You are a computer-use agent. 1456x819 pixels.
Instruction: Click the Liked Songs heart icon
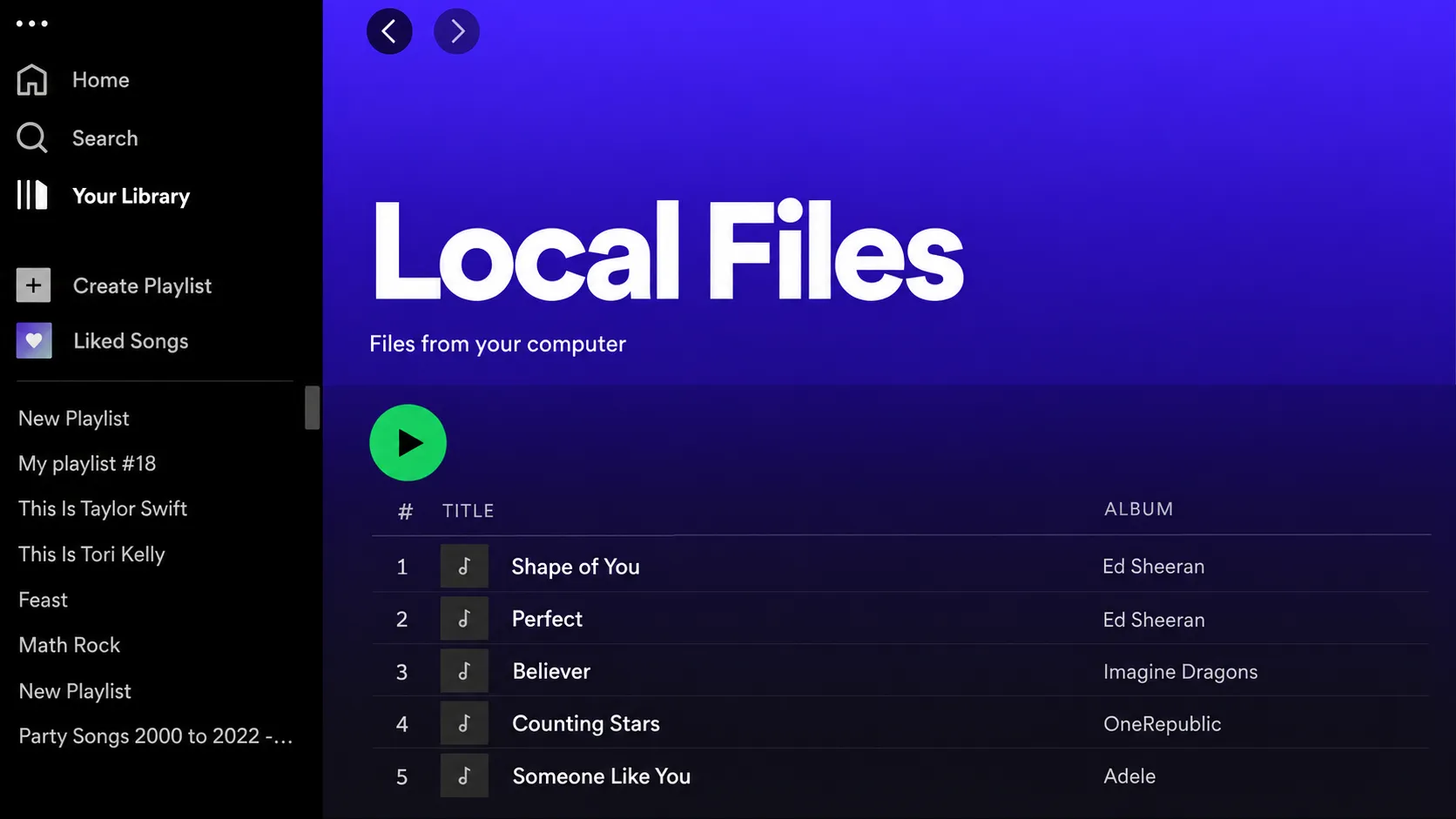[x=34, y=341]
